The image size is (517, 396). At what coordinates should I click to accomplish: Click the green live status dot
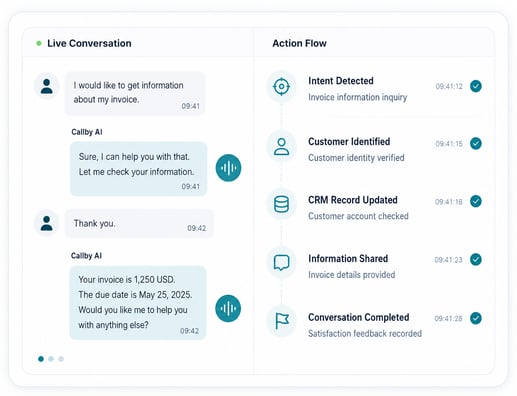click(39, 43)
